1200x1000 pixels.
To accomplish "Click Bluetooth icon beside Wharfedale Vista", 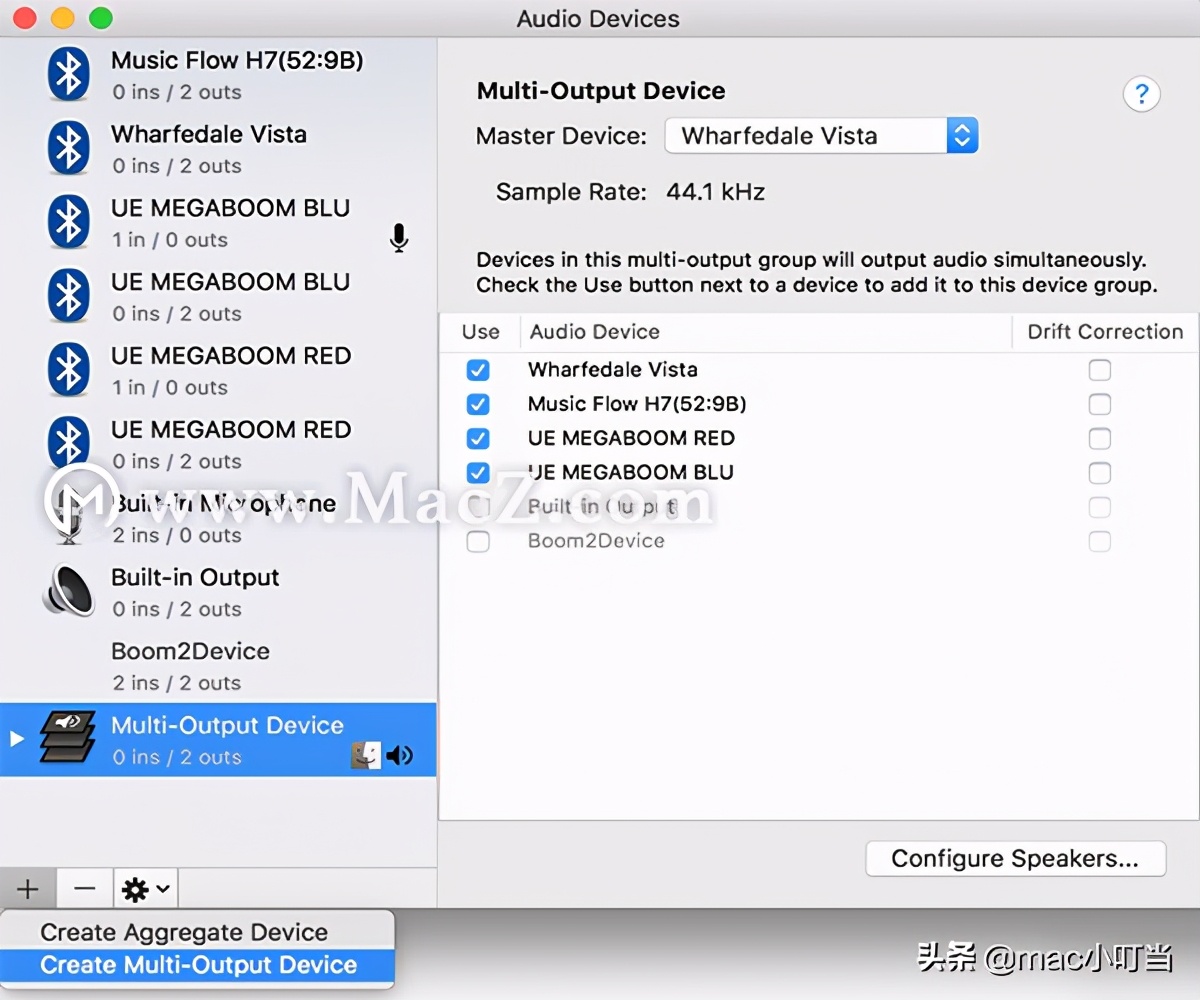I will click(68, 148).
